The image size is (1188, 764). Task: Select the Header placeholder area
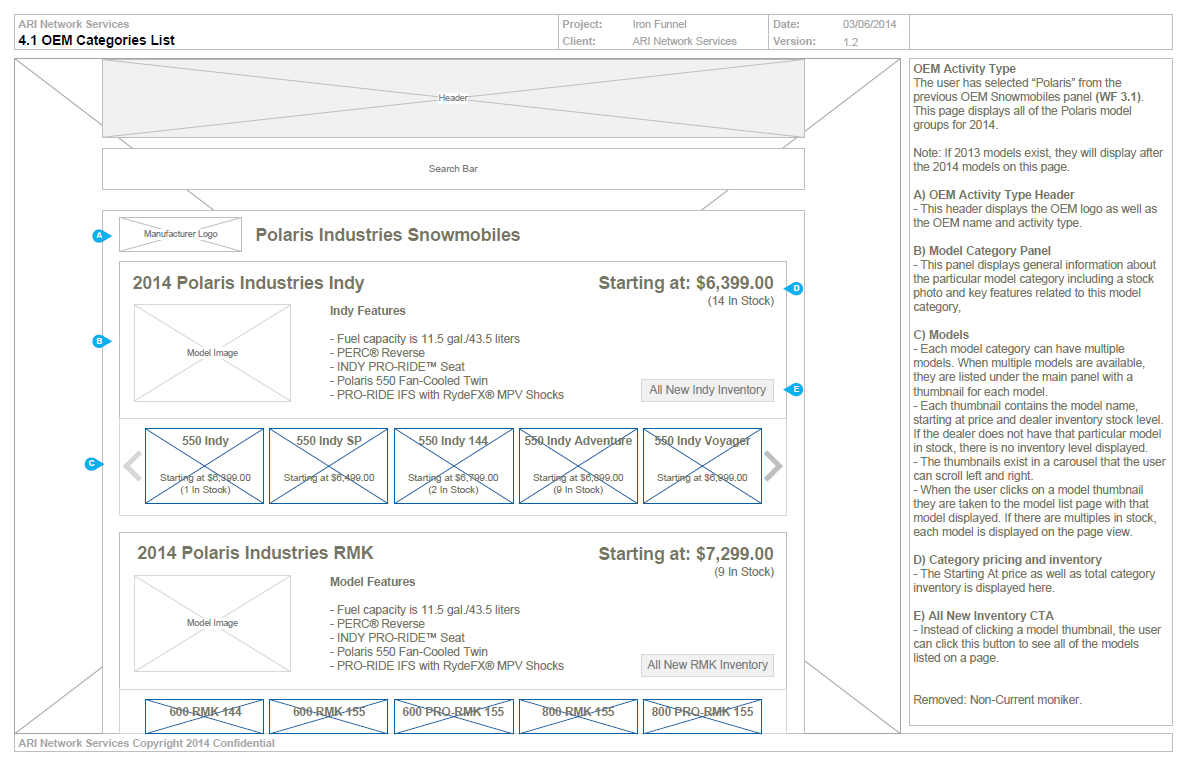(x=453, y=99)
